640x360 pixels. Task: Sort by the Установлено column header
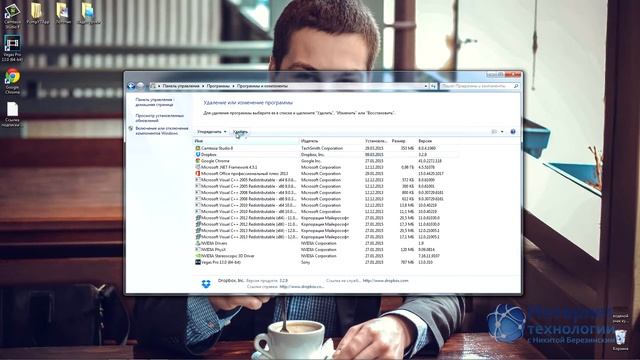pos(377,141)
